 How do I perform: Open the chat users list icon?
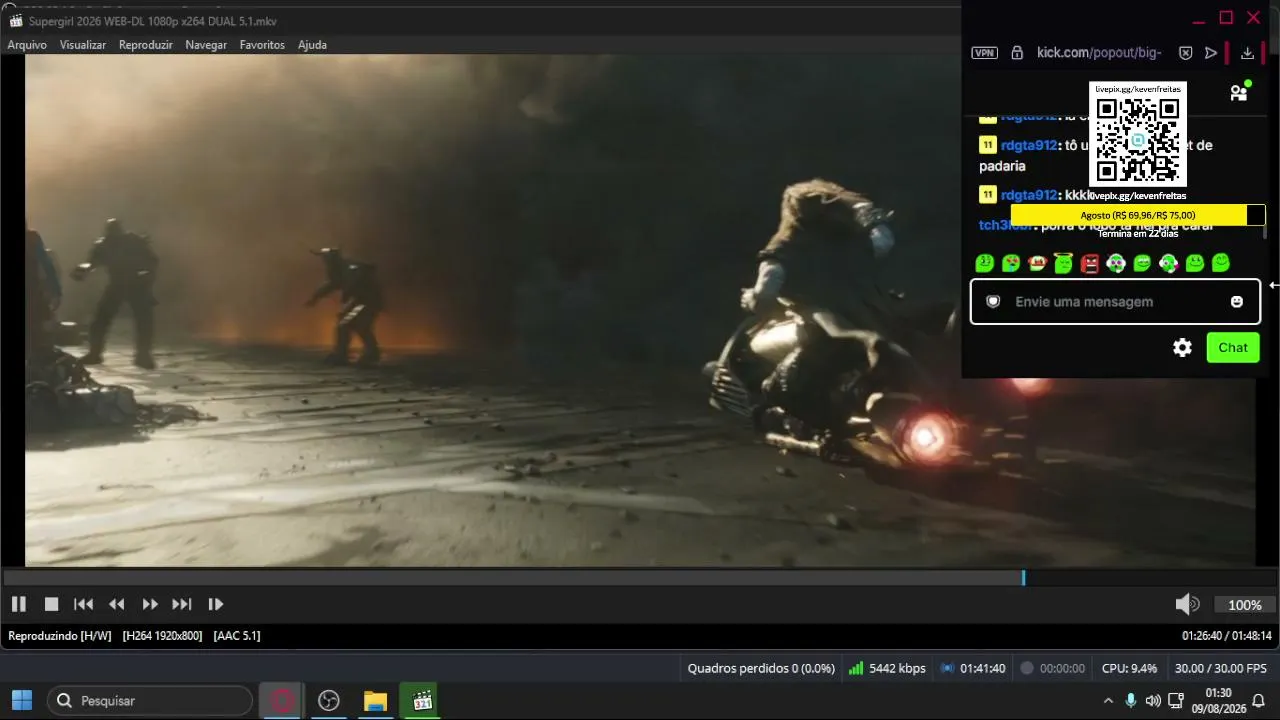[x=1239, y=93]
